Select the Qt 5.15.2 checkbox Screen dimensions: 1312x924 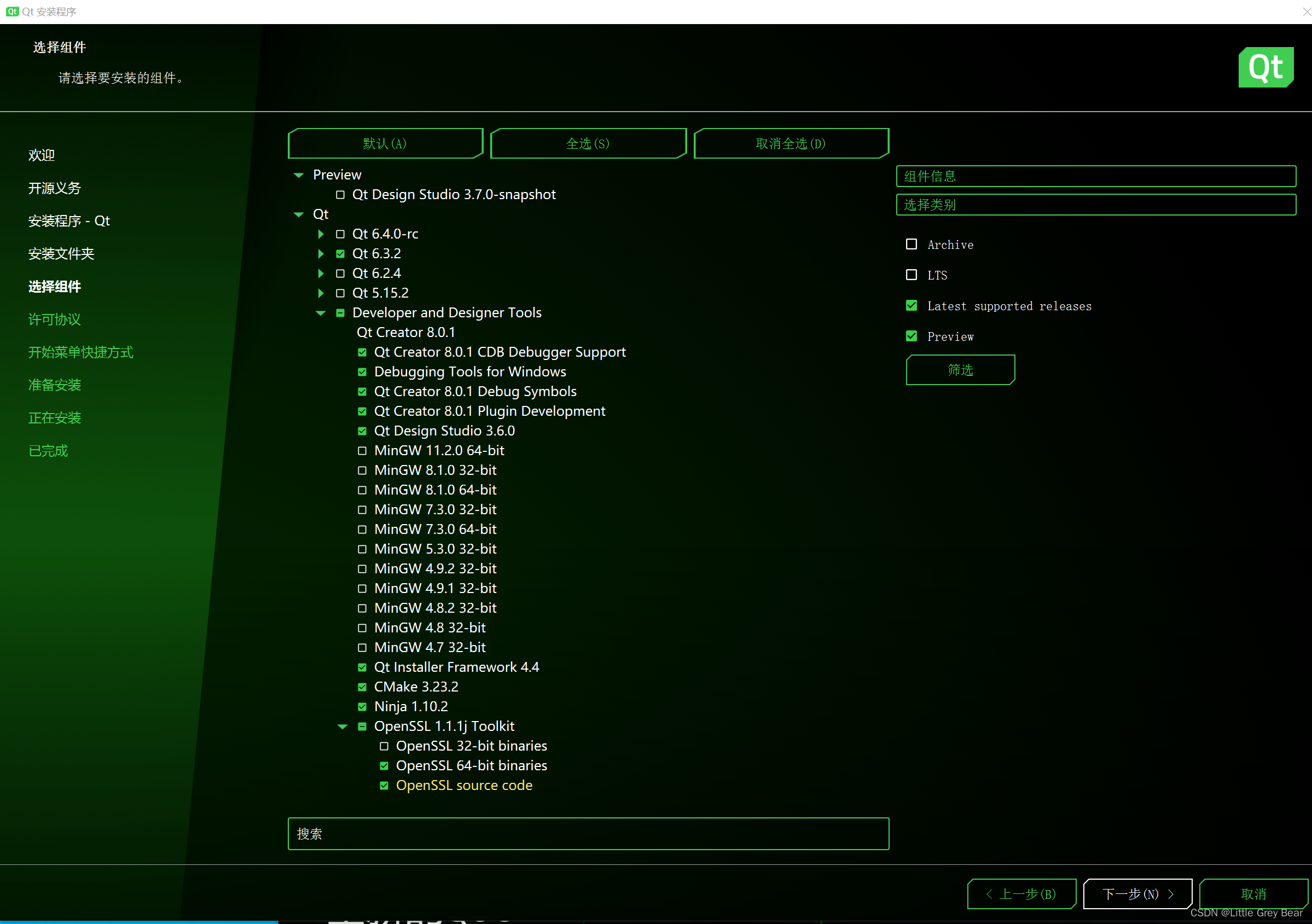tap(340, 293)
